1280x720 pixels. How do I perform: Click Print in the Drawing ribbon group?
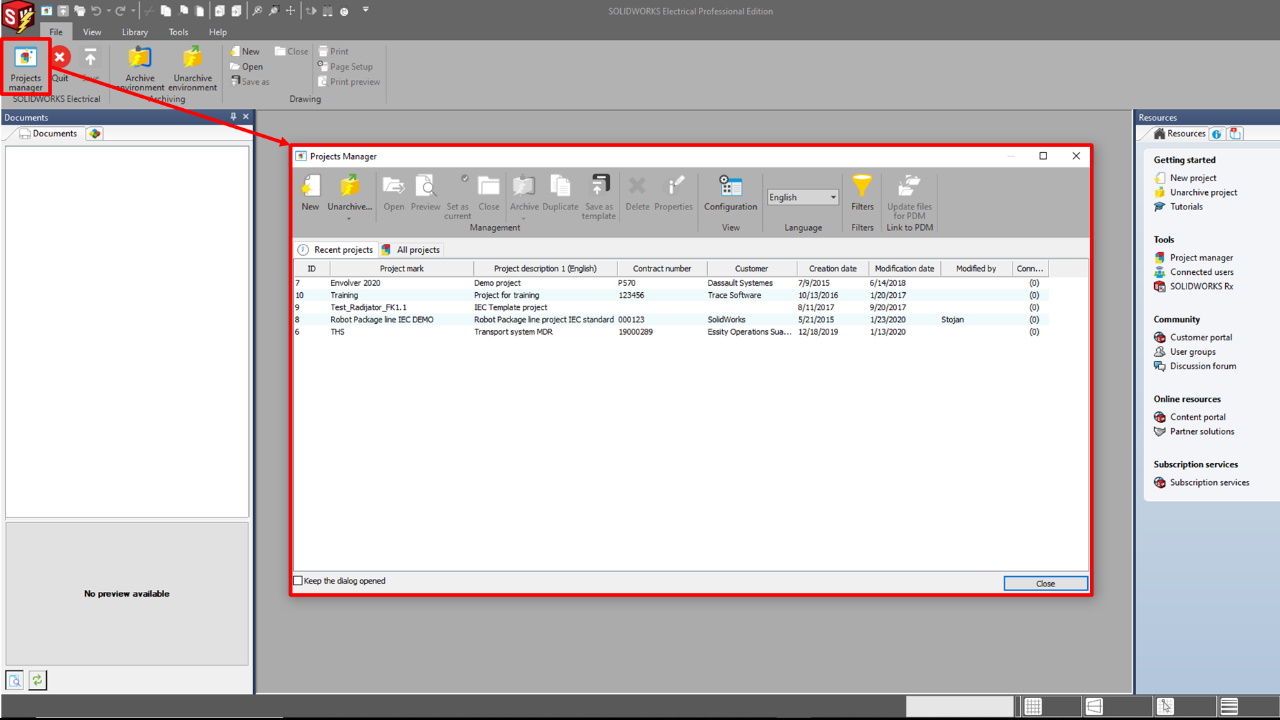pos(333,51)
